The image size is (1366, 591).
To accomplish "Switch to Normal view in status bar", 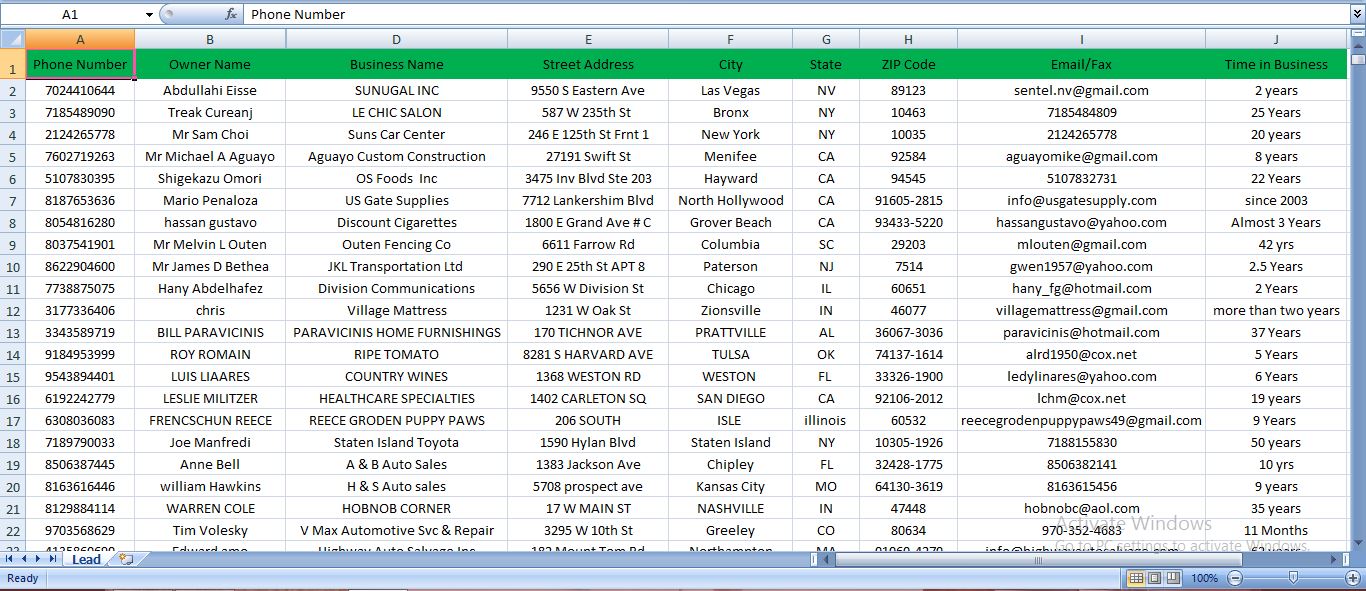I will point(1136,578).
